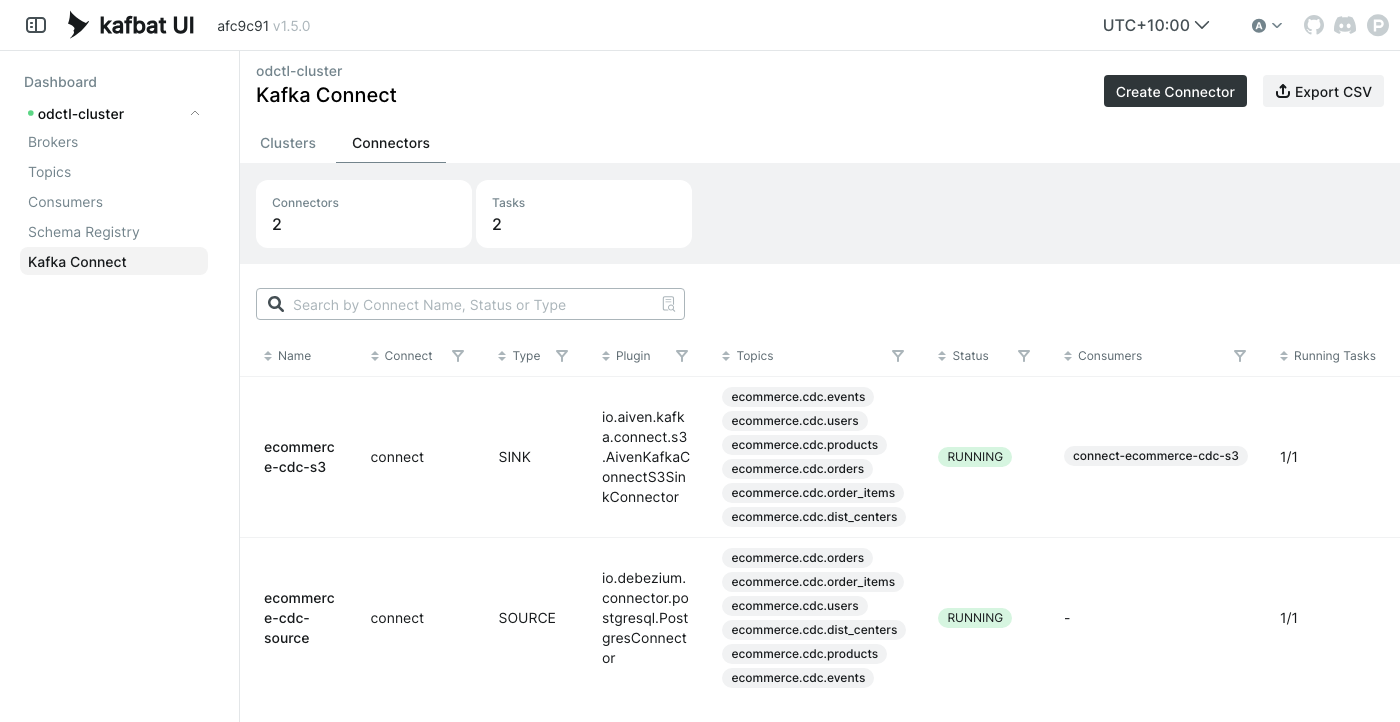
Task: Click the Connectors count card
Action: click(x=364, y=214)
